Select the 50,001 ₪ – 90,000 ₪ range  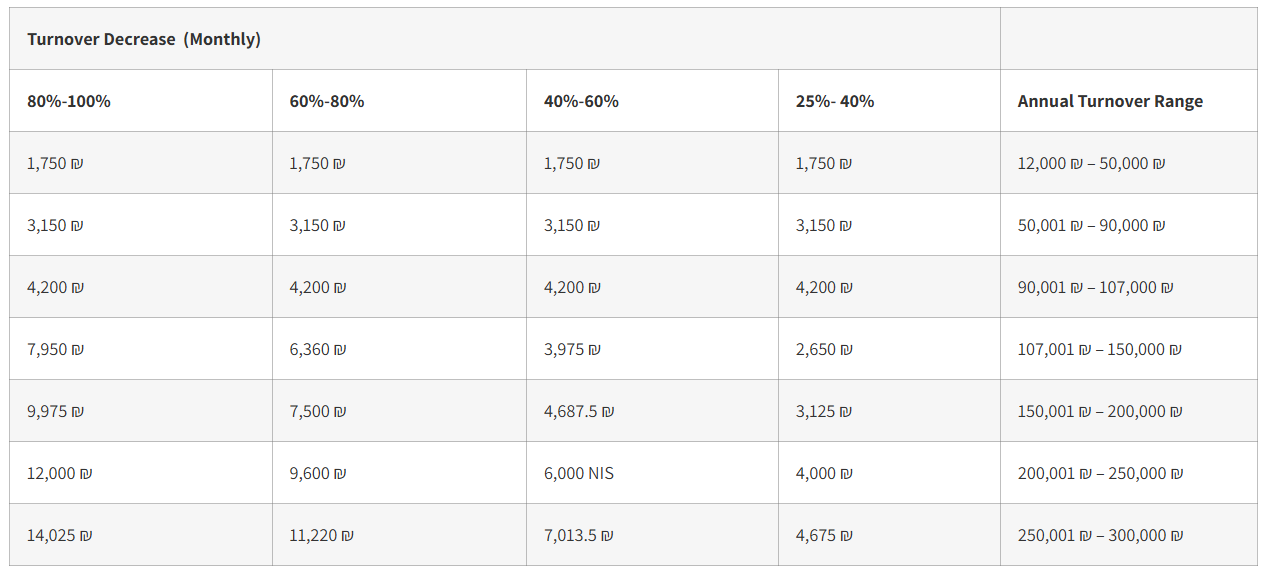pyautogui.click(x=1091, y=225)
